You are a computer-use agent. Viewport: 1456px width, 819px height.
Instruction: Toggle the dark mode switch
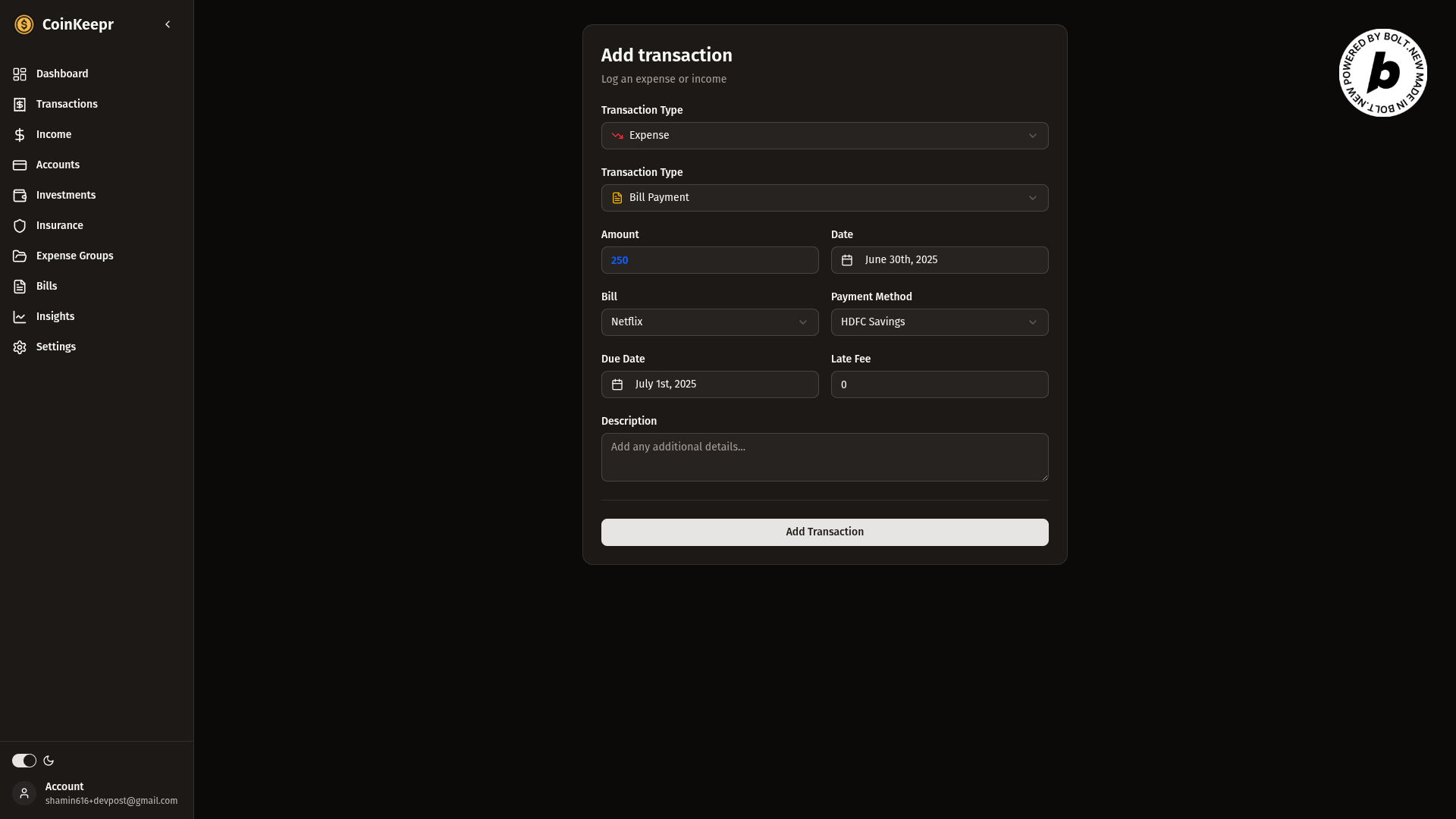pos(24,761)
